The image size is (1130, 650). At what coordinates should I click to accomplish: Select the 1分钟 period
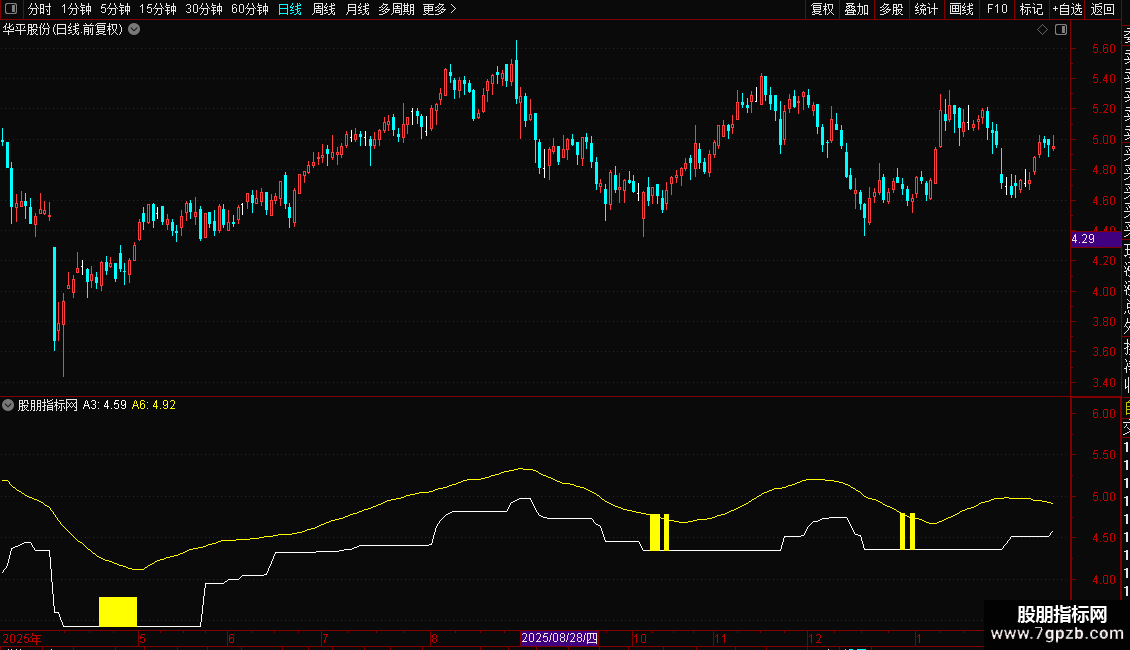click(76, 9)
